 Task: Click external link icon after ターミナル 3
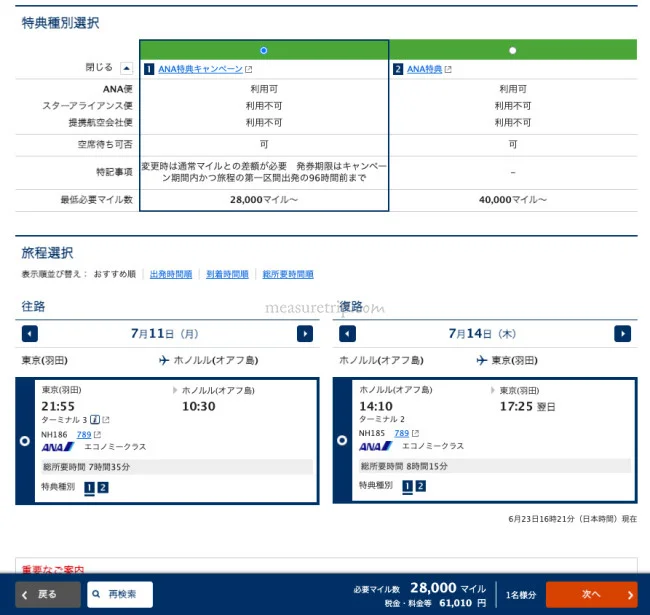coord(106,420)
